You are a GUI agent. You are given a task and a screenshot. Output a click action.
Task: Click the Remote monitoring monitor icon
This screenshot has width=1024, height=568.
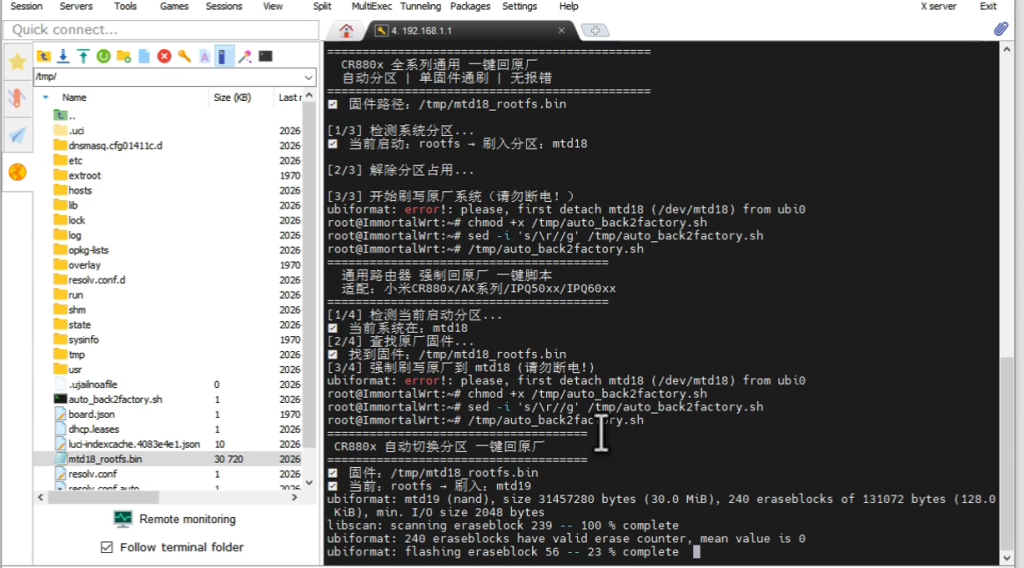tap(123, 519)
